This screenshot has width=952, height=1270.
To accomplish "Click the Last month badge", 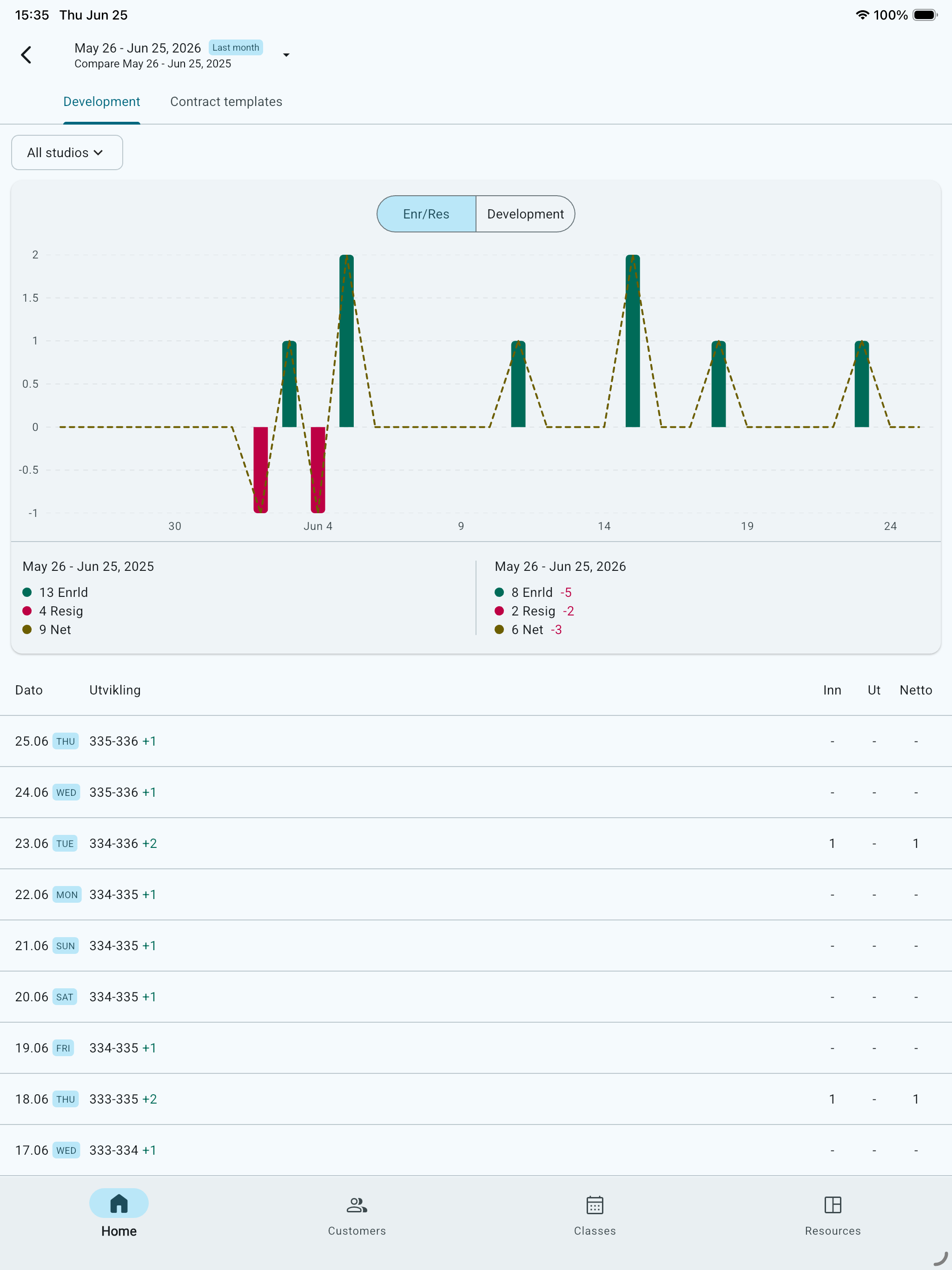I will (236, 48).
